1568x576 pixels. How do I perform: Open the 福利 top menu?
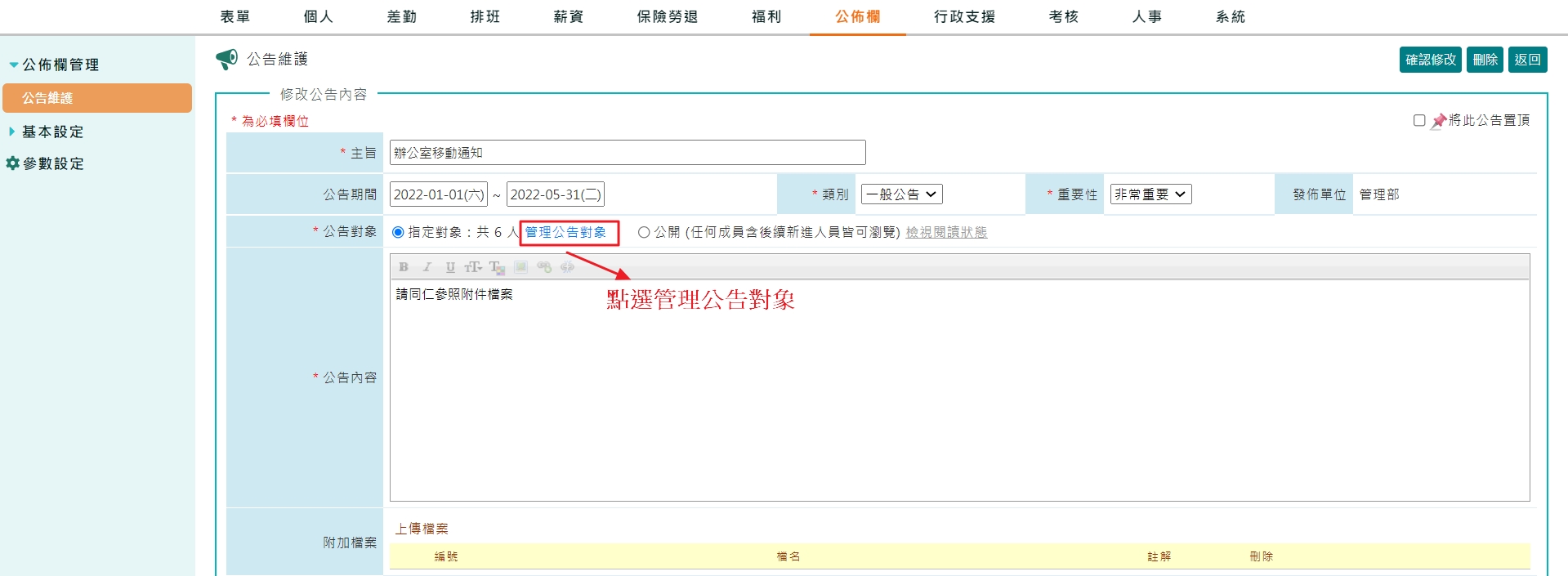pos(766,16)
